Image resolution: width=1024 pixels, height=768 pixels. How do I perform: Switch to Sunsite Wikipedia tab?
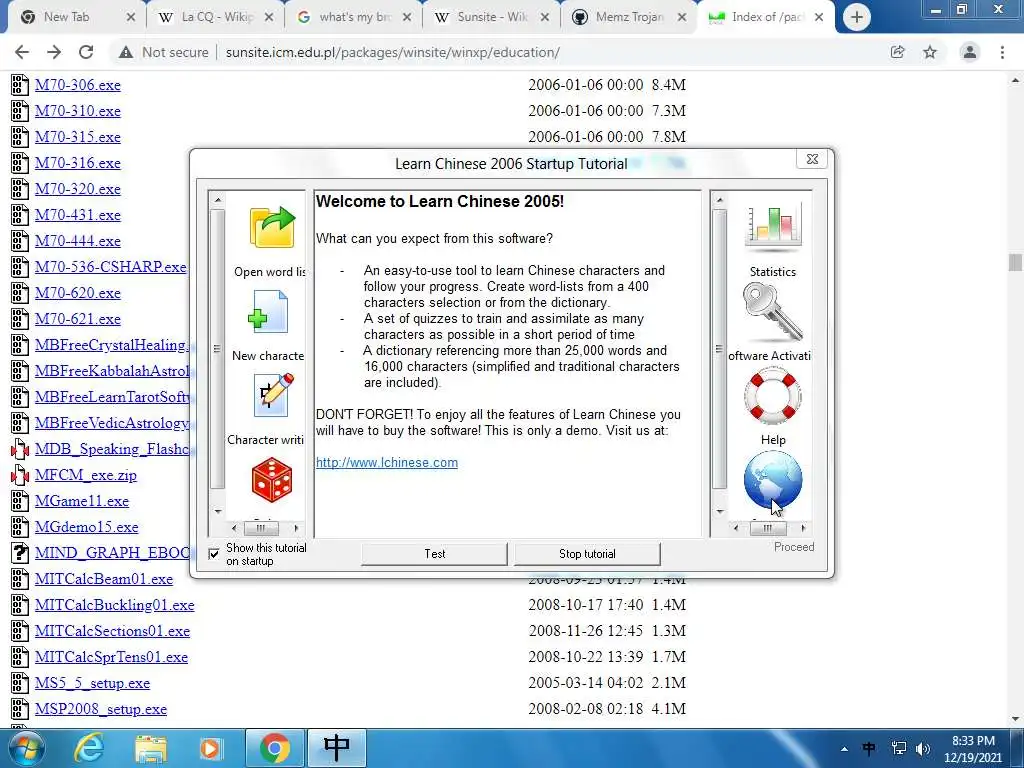[x=492, y=17]
